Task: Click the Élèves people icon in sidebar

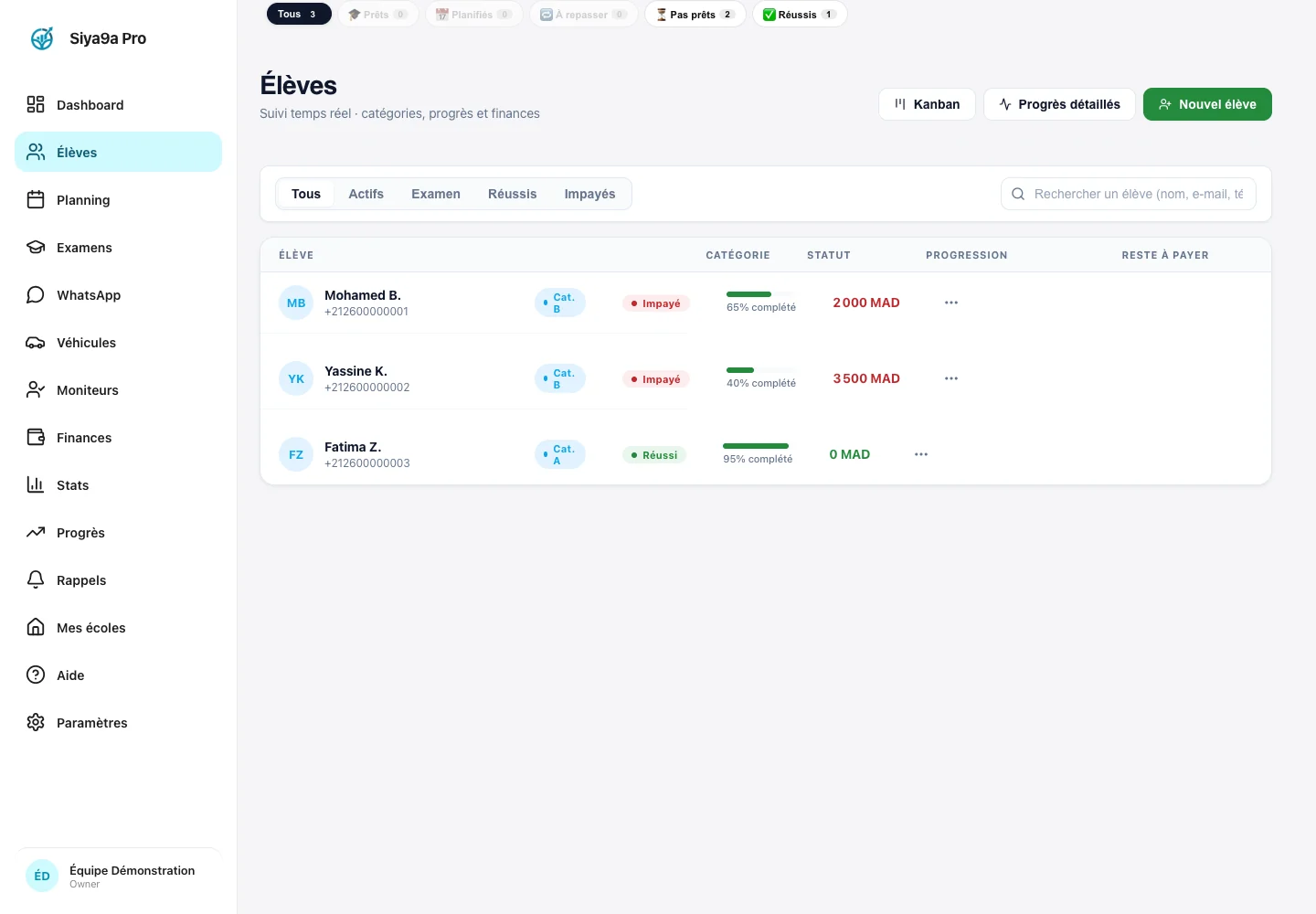Action: tap(36, 152)
